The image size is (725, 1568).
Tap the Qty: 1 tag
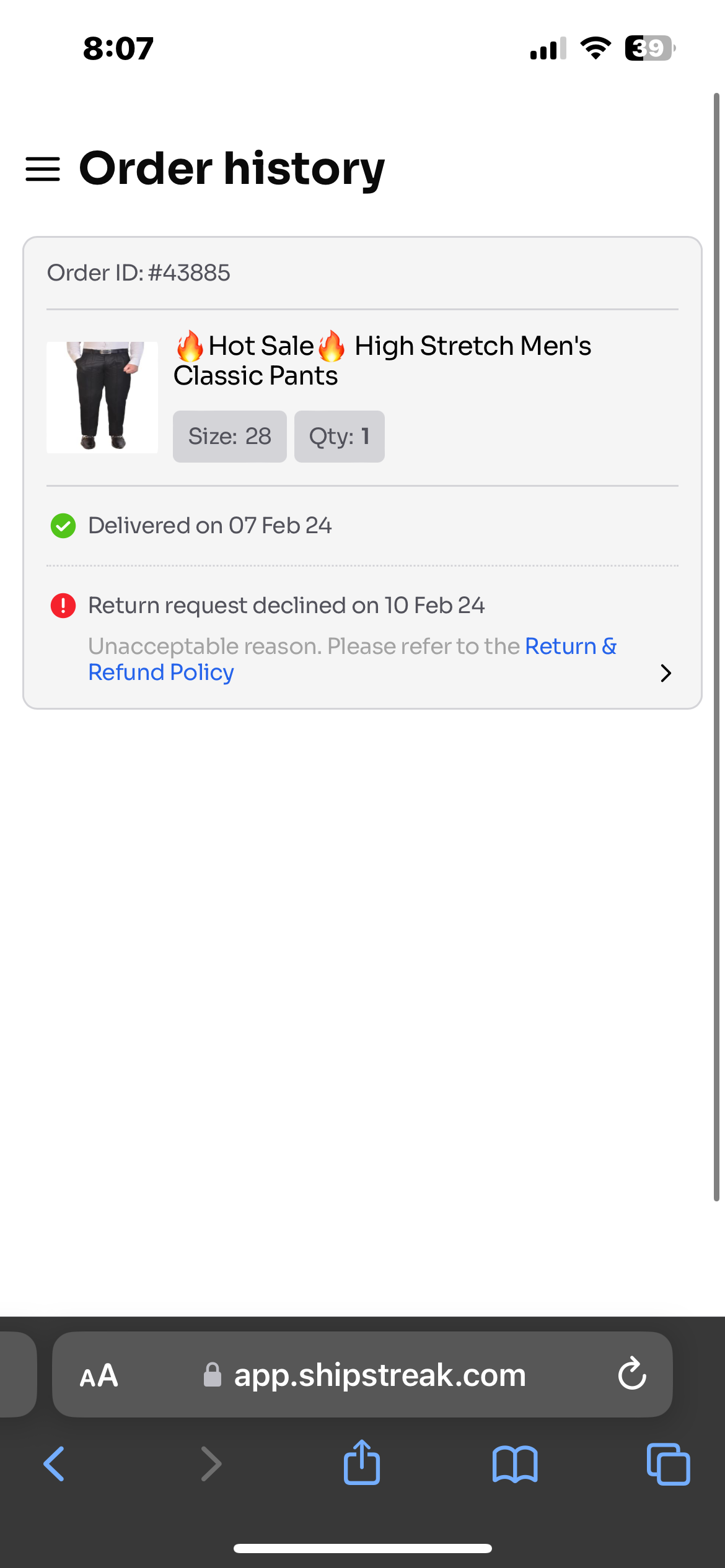coord(340,437)
